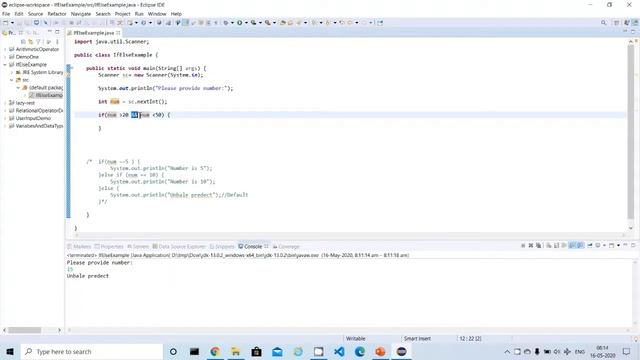Maximize the Package Explorer panel
The width and height of the screenshot is (640, 360).
click(57, 32)
